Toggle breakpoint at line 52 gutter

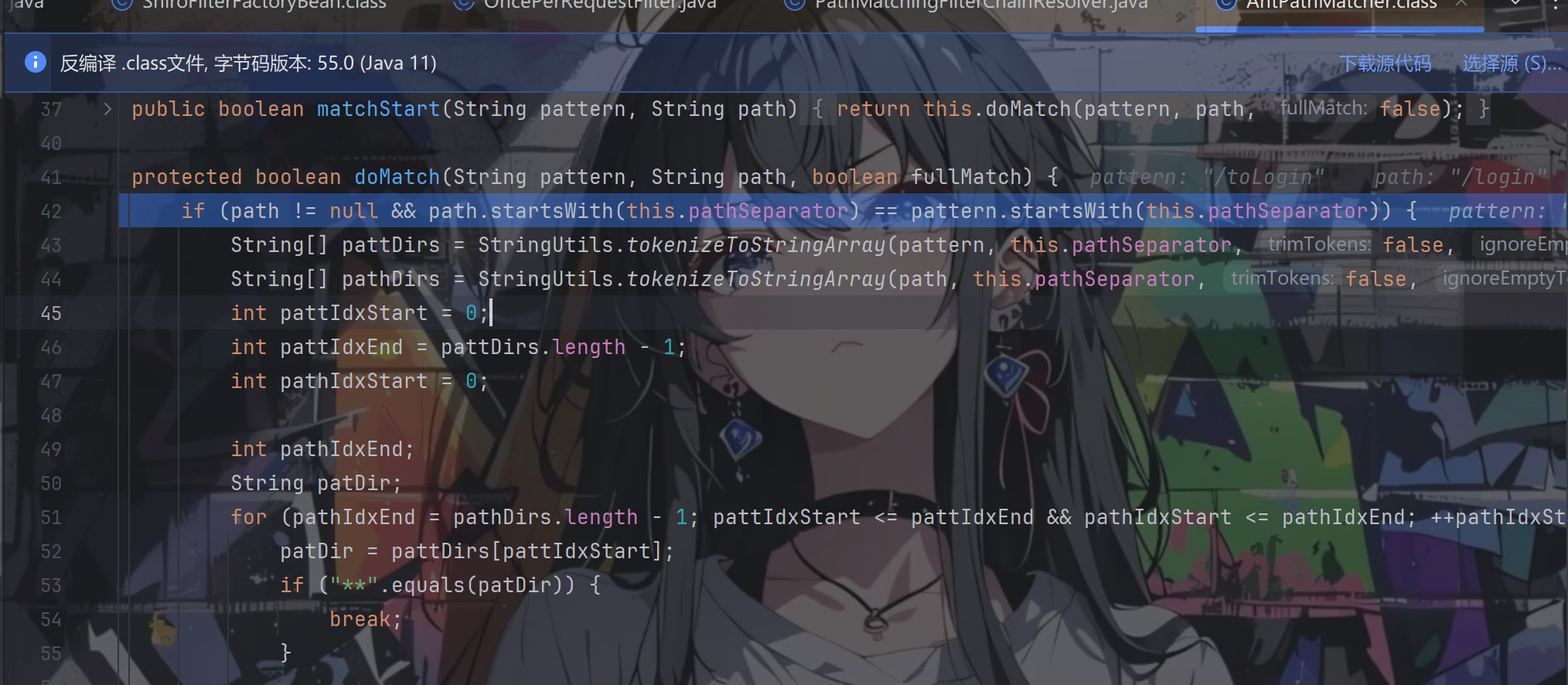point(51,551)
